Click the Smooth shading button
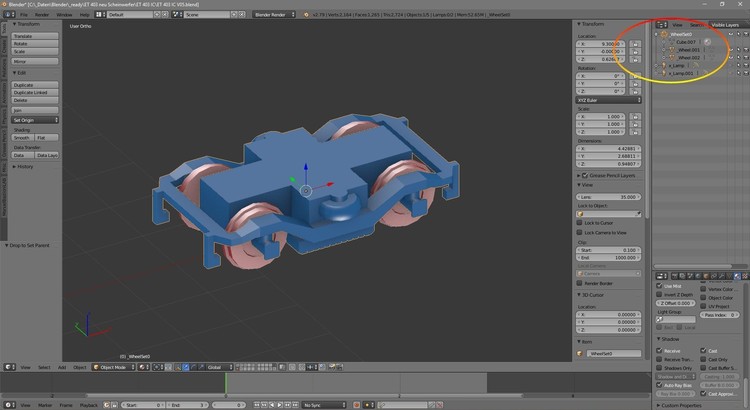Screen dimensions: 750x410 pos(23,137)
